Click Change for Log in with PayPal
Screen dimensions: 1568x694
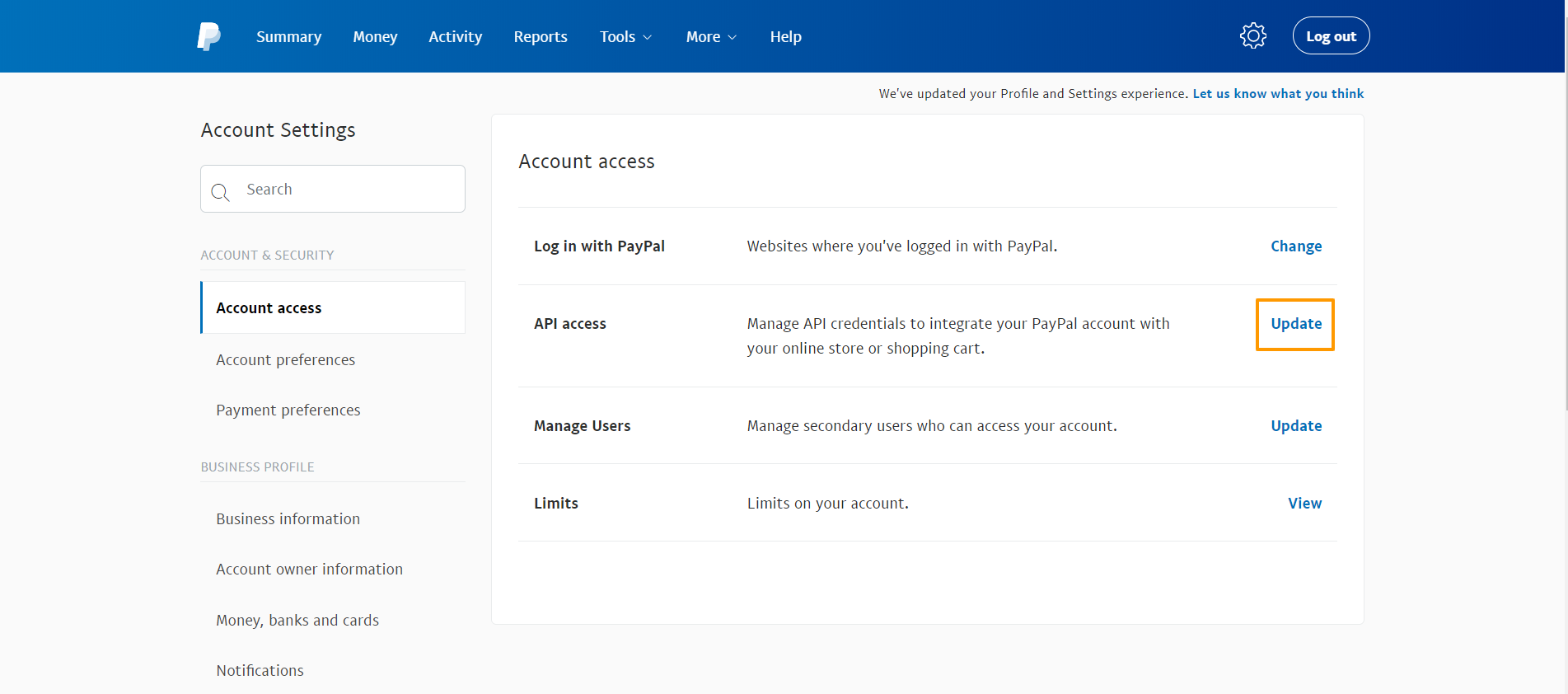(x=1295, y=246)
